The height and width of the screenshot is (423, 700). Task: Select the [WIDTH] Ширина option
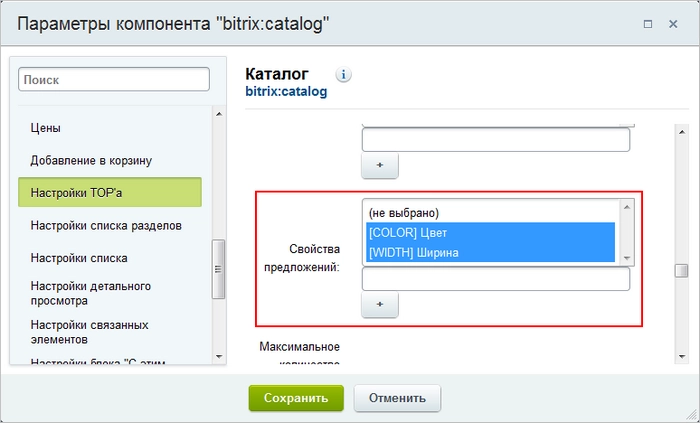[x=490, y=253]
